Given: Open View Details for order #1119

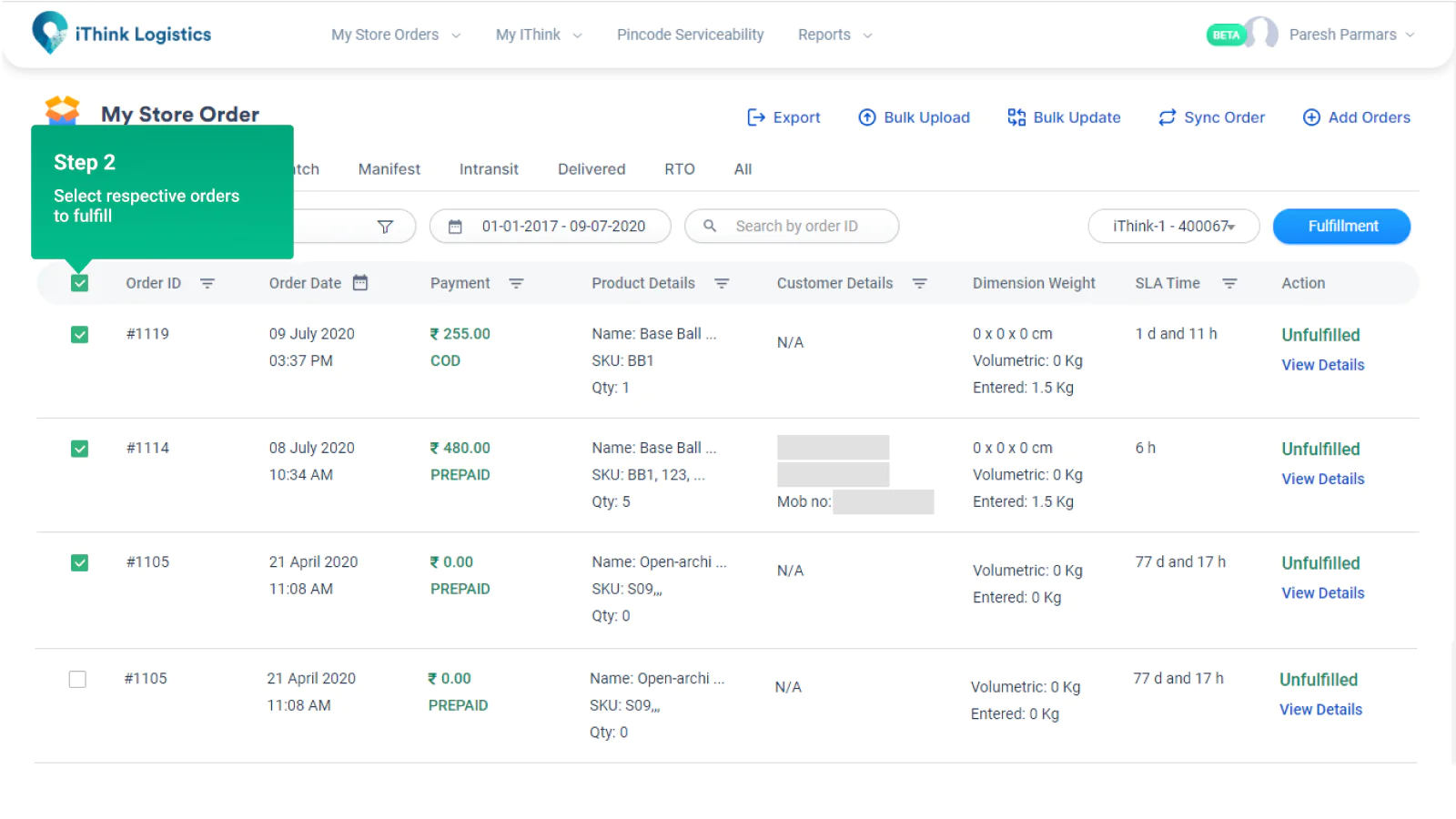Looking at the screenshot, I should click(x=1322, y=365).
